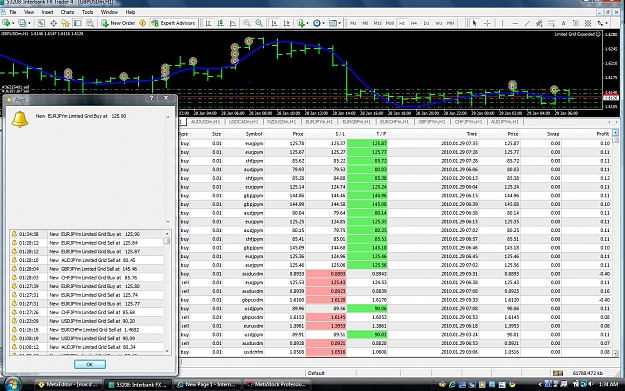
Task: Select the Arrows drawing tool icon
Action: coord(599,23)
